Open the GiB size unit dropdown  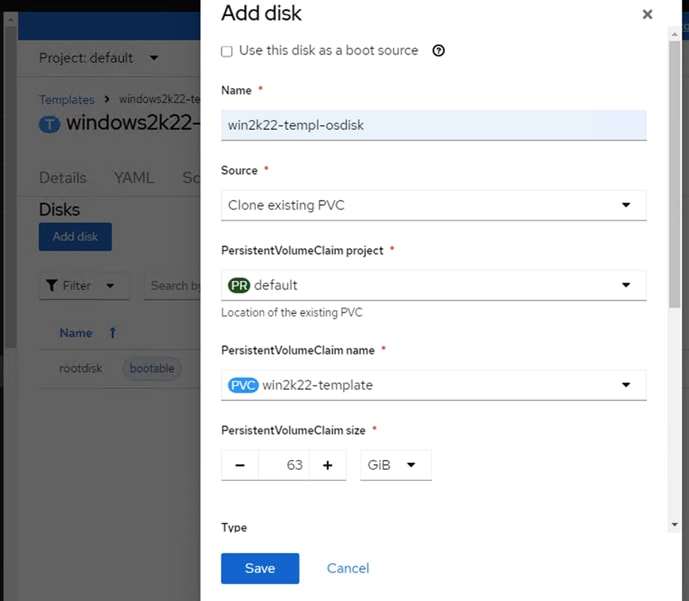pyautogui.click(x=395, y=465)
